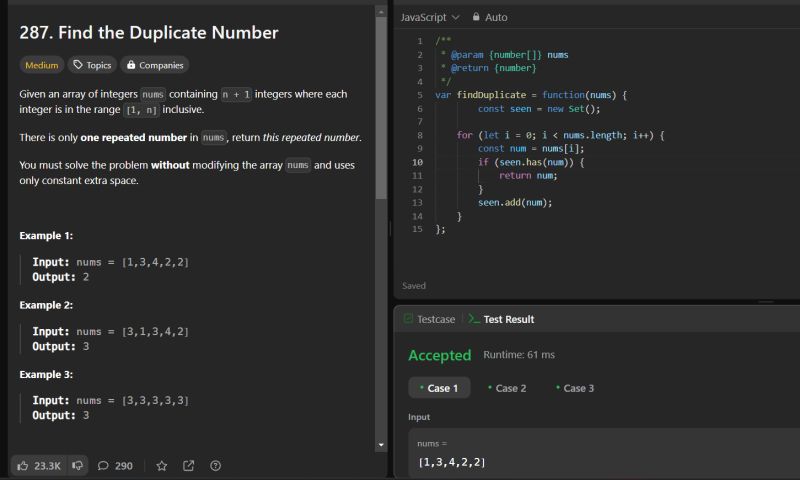Switch to the Test Result tab
The width and height of the screenshot is (800, 480).
coord(501,319)
